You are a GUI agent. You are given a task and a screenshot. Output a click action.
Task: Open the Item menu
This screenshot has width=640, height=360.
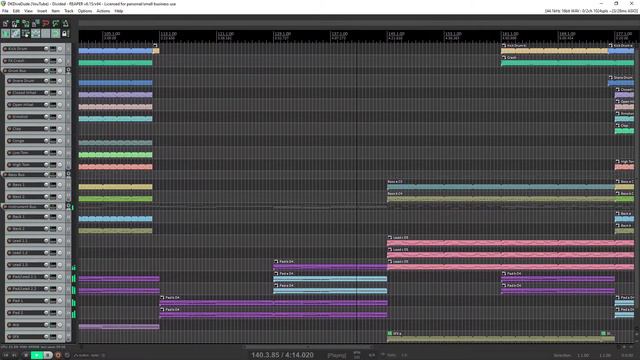[x=56, y=11]
